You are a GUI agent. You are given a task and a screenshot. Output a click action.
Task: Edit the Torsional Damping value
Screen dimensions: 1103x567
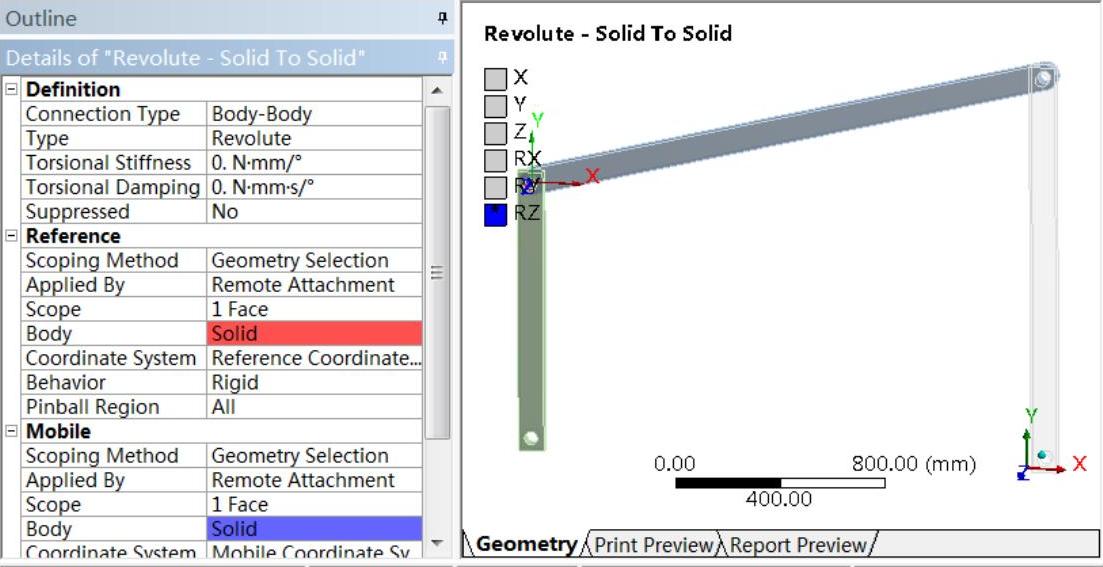point(314,187)
